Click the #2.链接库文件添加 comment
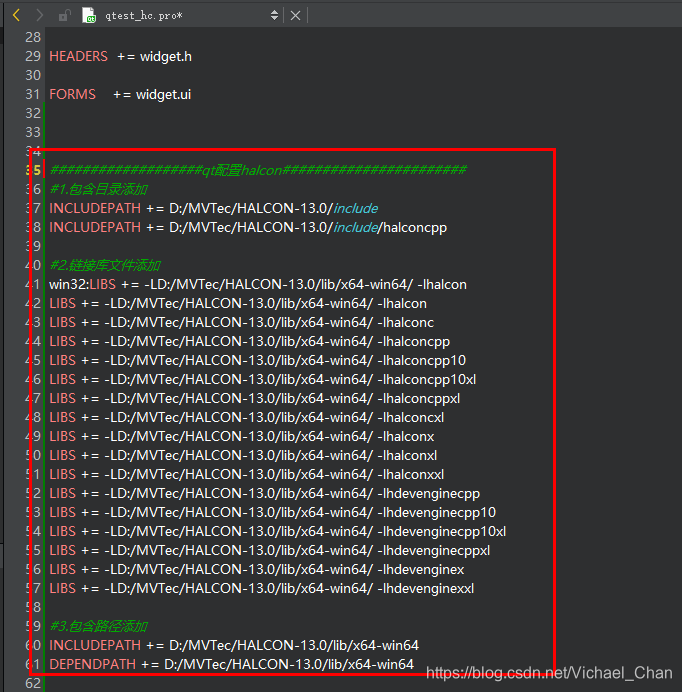682x692 pixels. tap(105, 265)
